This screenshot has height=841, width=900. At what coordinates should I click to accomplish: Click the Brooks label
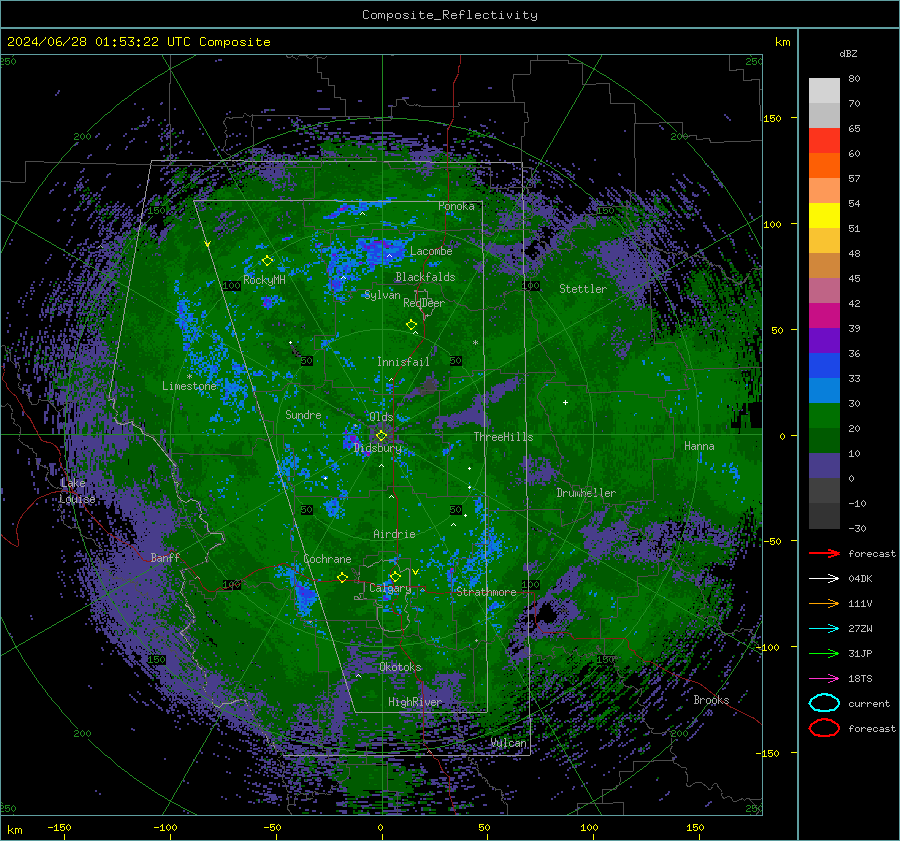[711, 700]
